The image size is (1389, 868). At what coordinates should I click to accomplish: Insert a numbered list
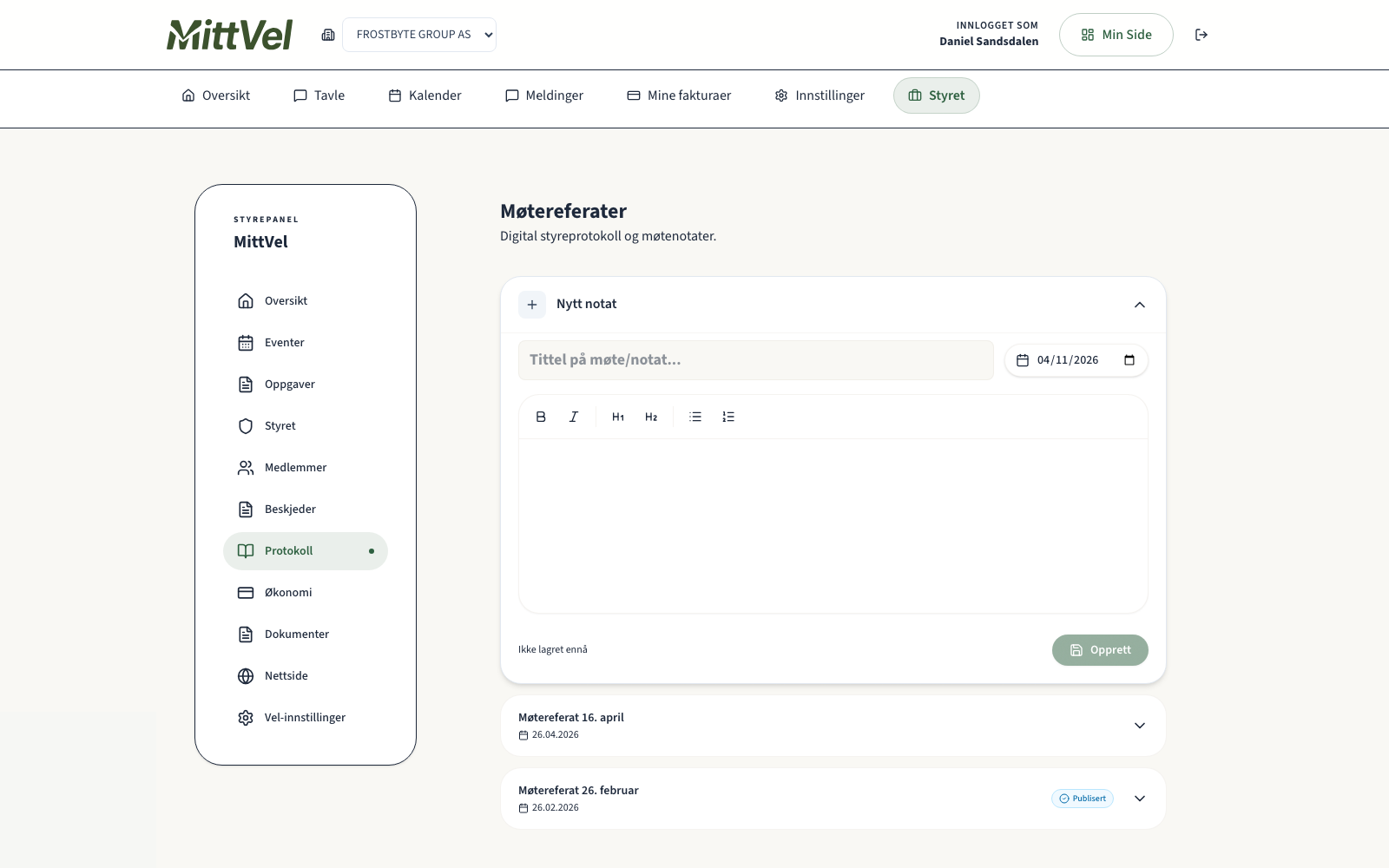click(x=728, y=417)
